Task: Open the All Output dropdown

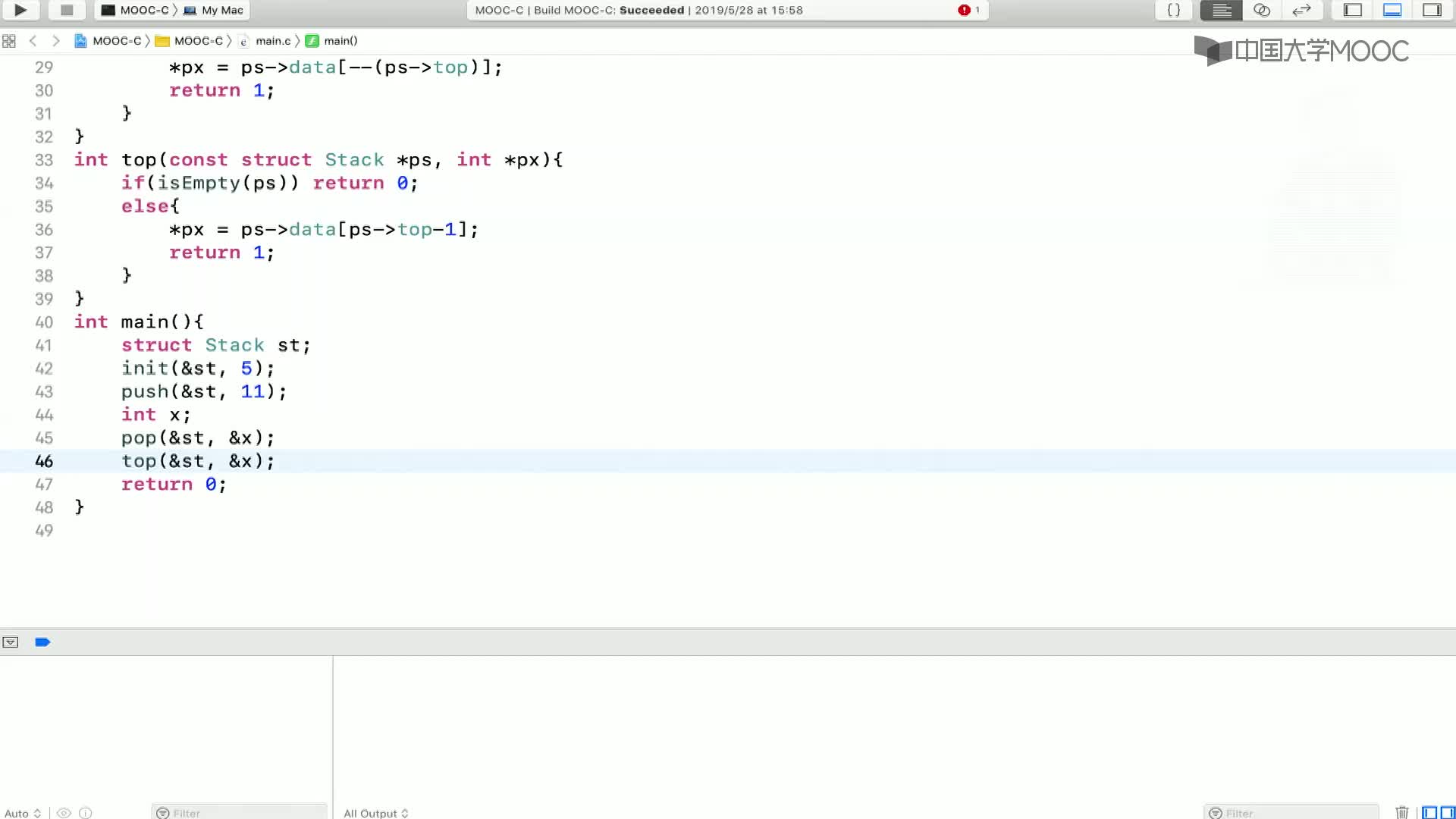Action: [376, 813]
